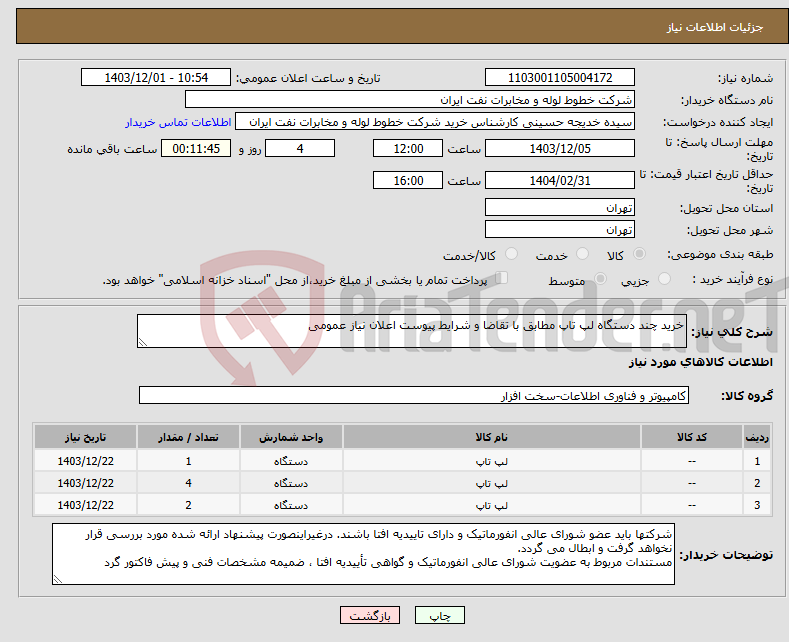
Task: Click the remaining time field 00:11:45
Action: (196, 148)
